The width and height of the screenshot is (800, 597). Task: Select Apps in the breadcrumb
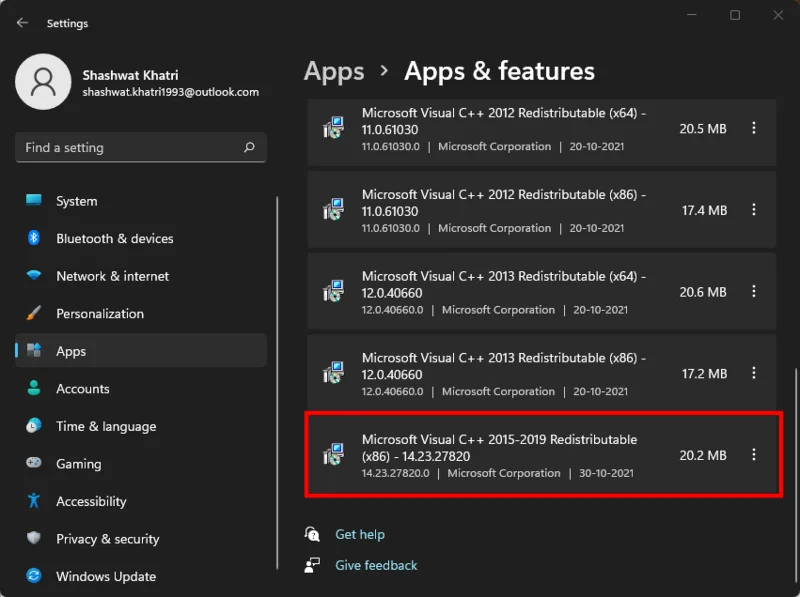pos(334,71)
